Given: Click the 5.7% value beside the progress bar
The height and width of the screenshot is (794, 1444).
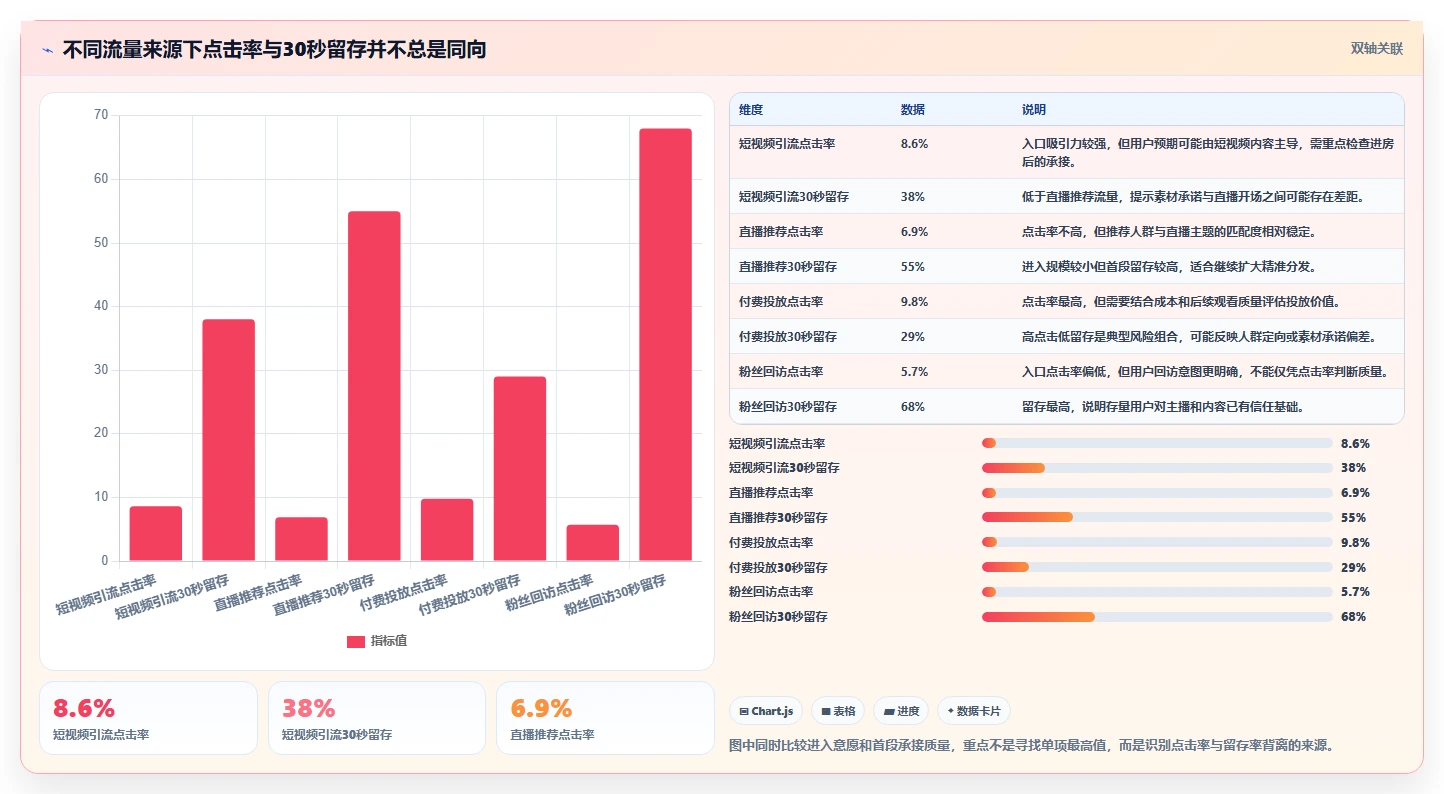Looking at the screenshot, I should 1355,592.
